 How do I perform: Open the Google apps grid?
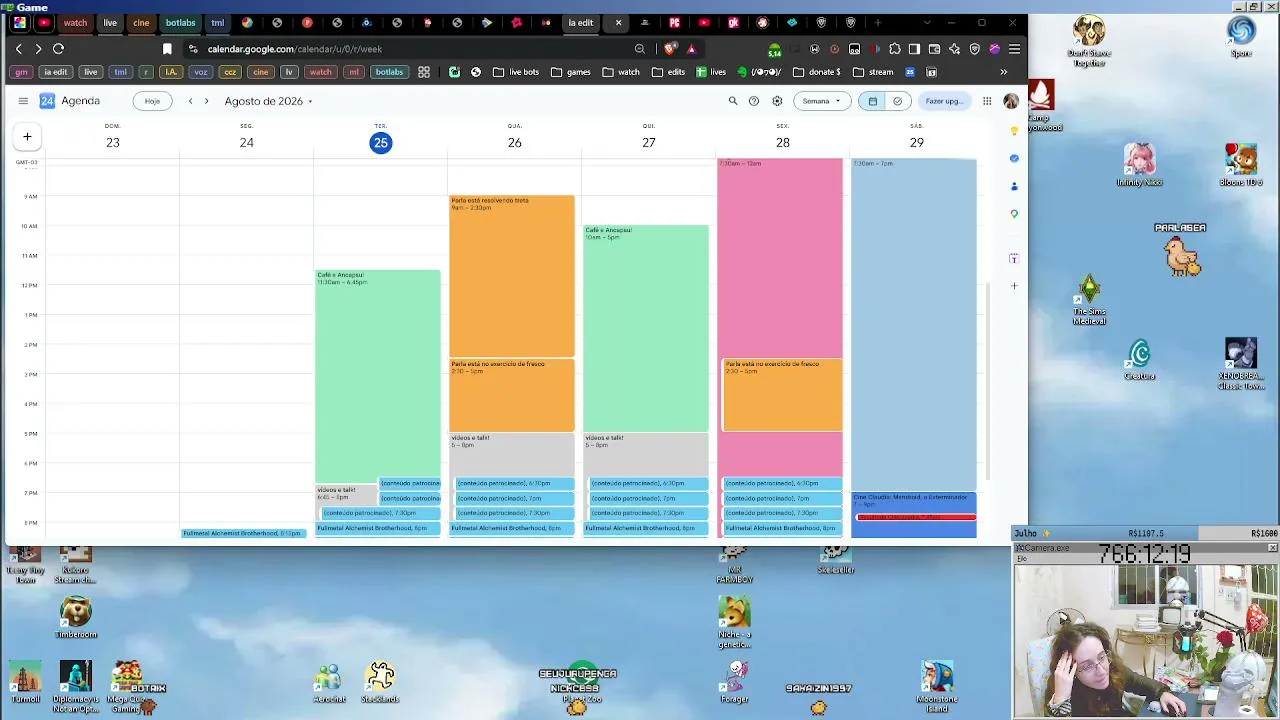(x=987, y=101)
